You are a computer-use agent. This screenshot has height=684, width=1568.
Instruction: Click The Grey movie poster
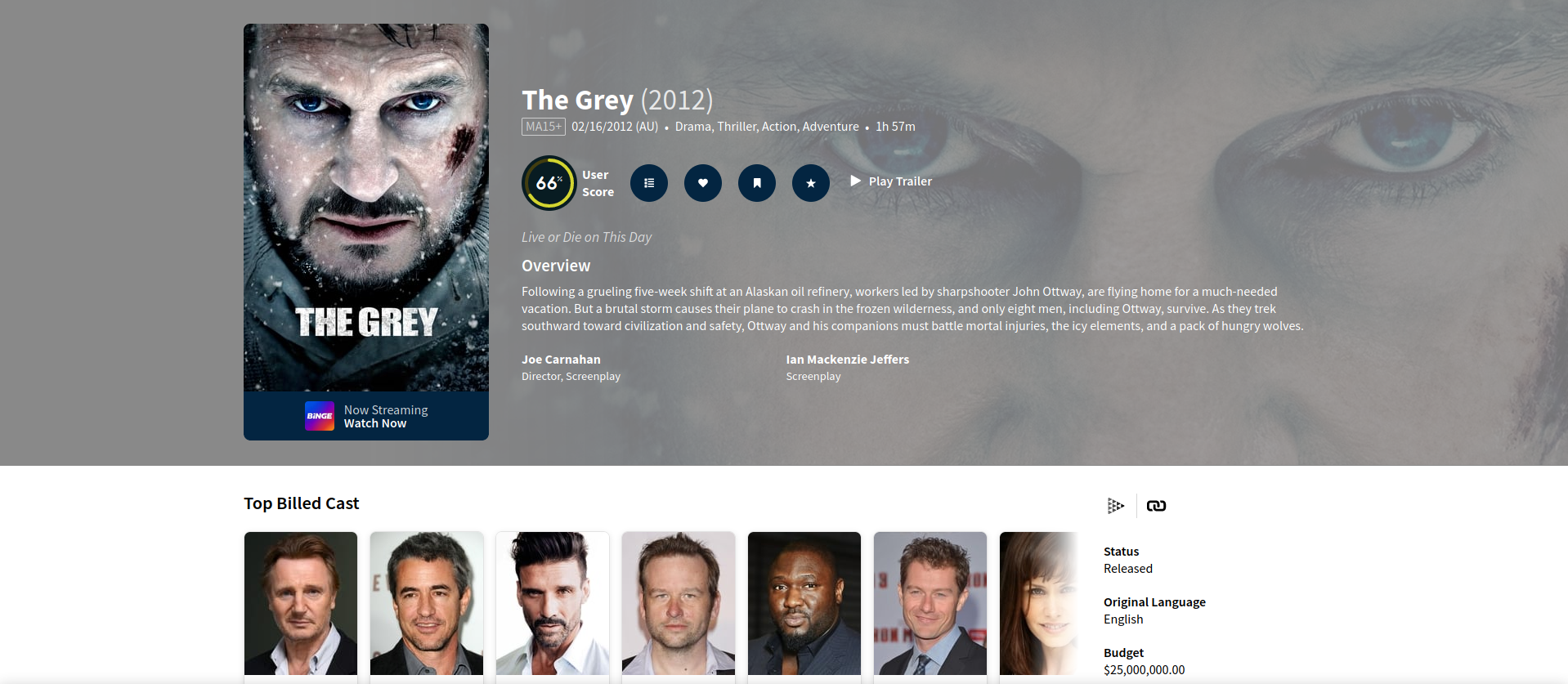tap(366, 208)
